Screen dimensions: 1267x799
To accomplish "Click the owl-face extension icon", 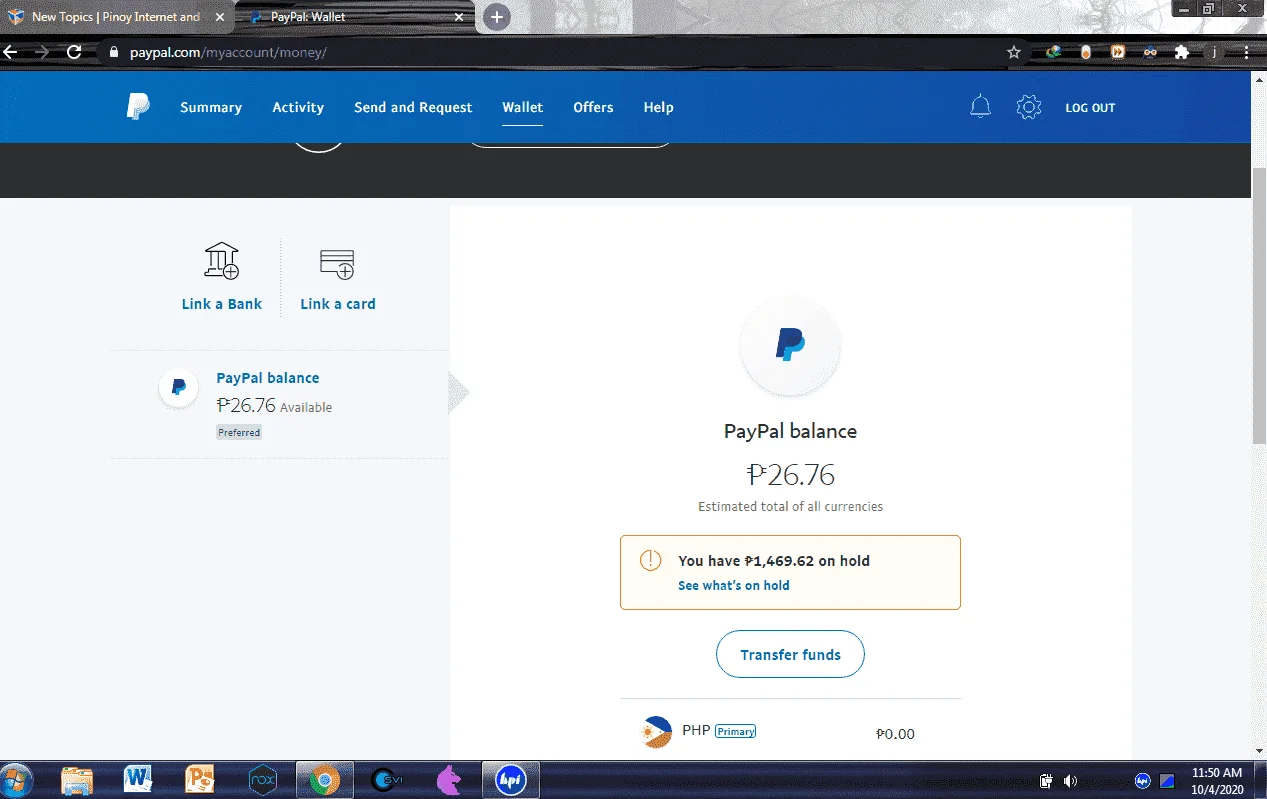I will 1150,52.
